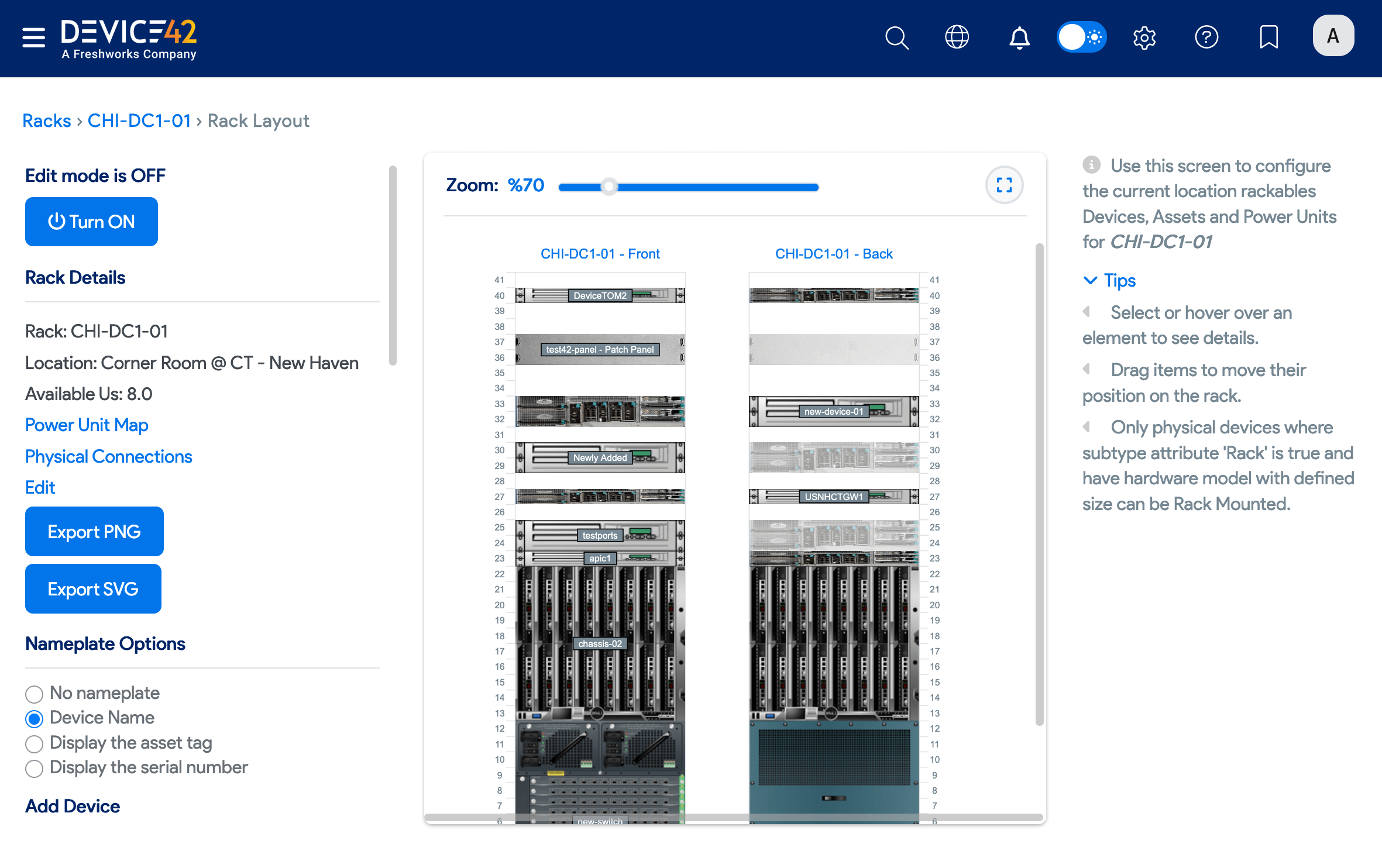Open the user avatar menu

(1333, 36)
